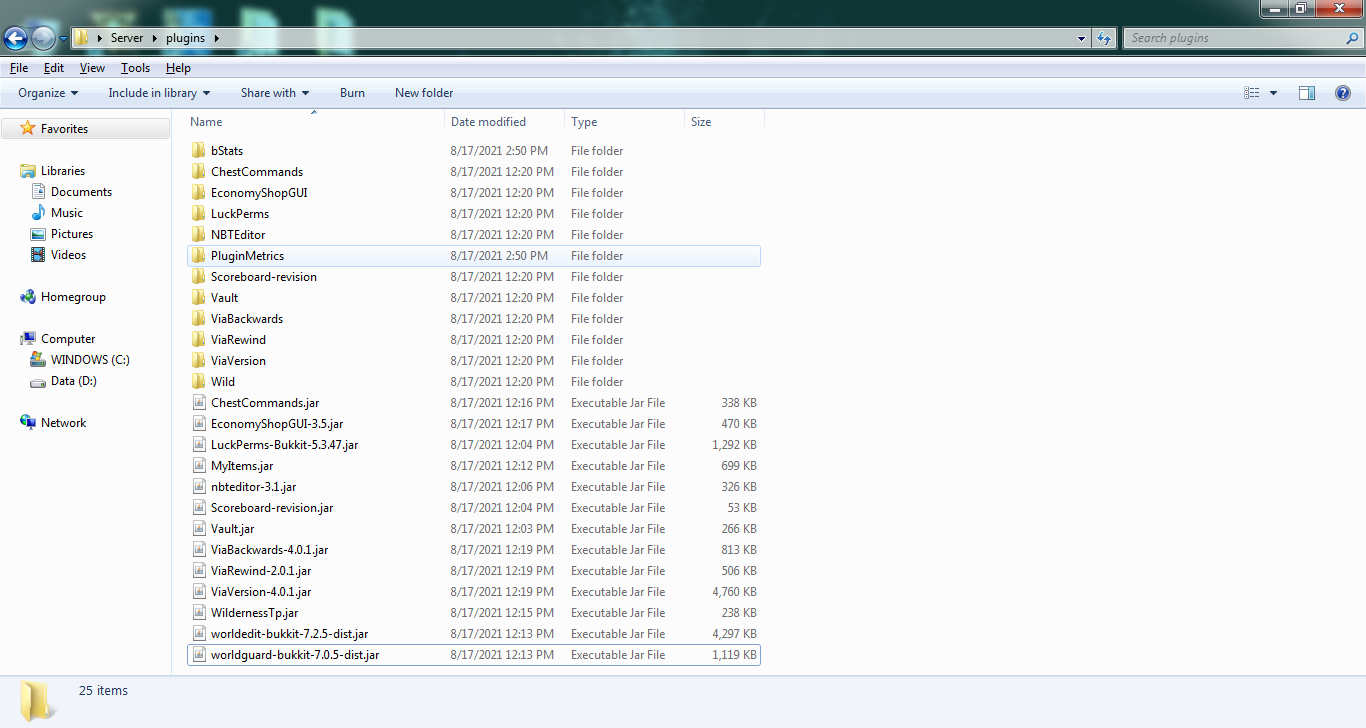Screen dimensions: 1366x728
Task: Click the Vault folder icon
Action: click(199, 298)
